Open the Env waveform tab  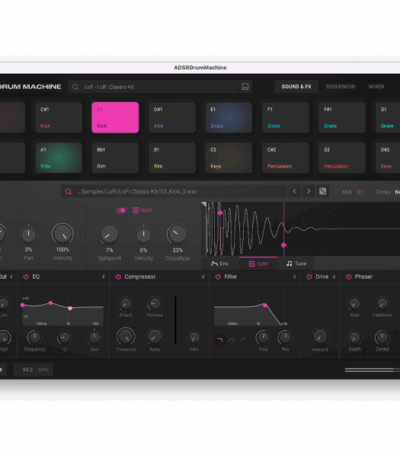220,264
